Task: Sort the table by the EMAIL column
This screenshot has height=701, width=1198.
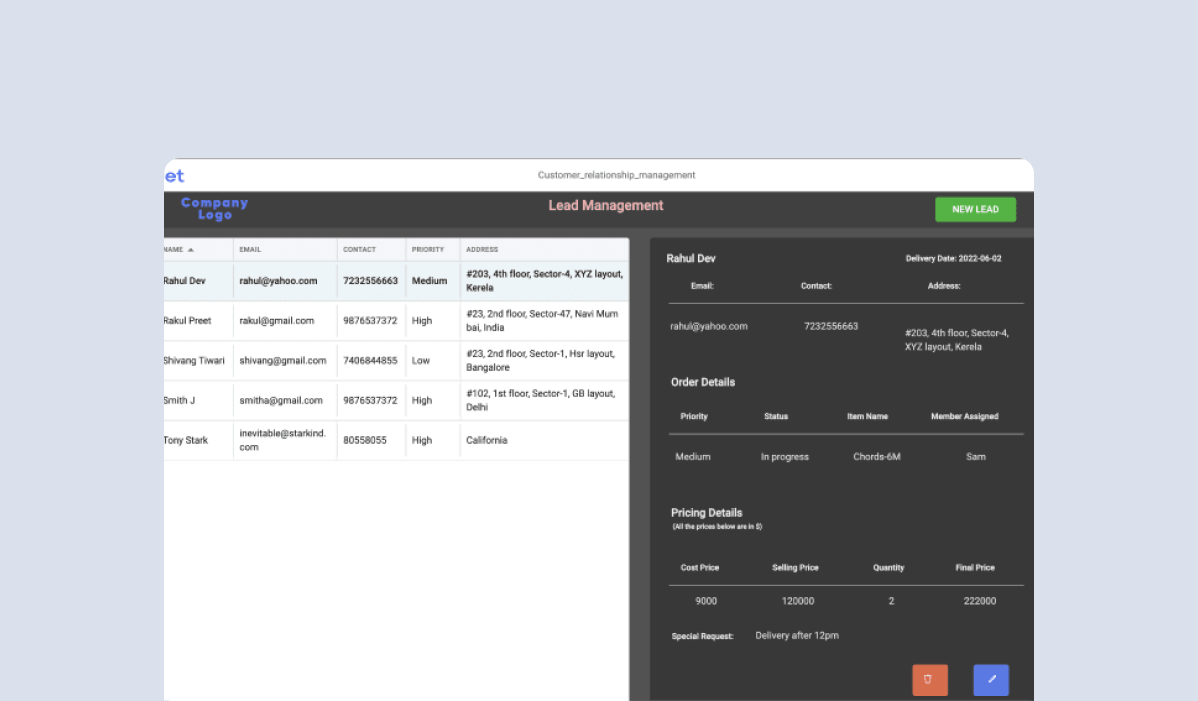Action: click(250, 249)
